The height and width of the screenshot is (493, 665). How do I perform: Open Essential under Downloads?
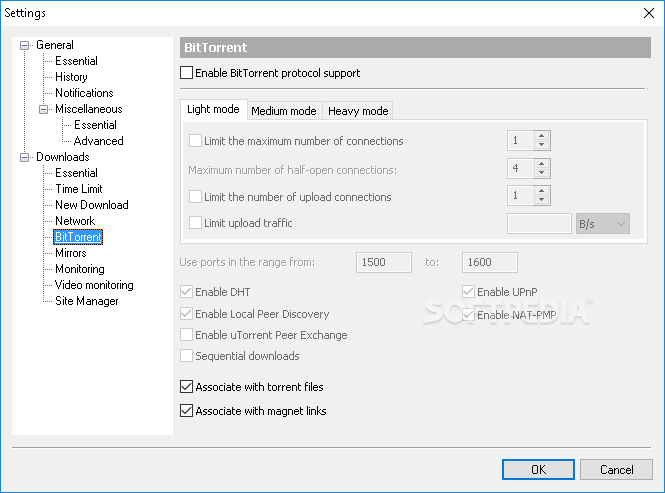click(76, 173)
